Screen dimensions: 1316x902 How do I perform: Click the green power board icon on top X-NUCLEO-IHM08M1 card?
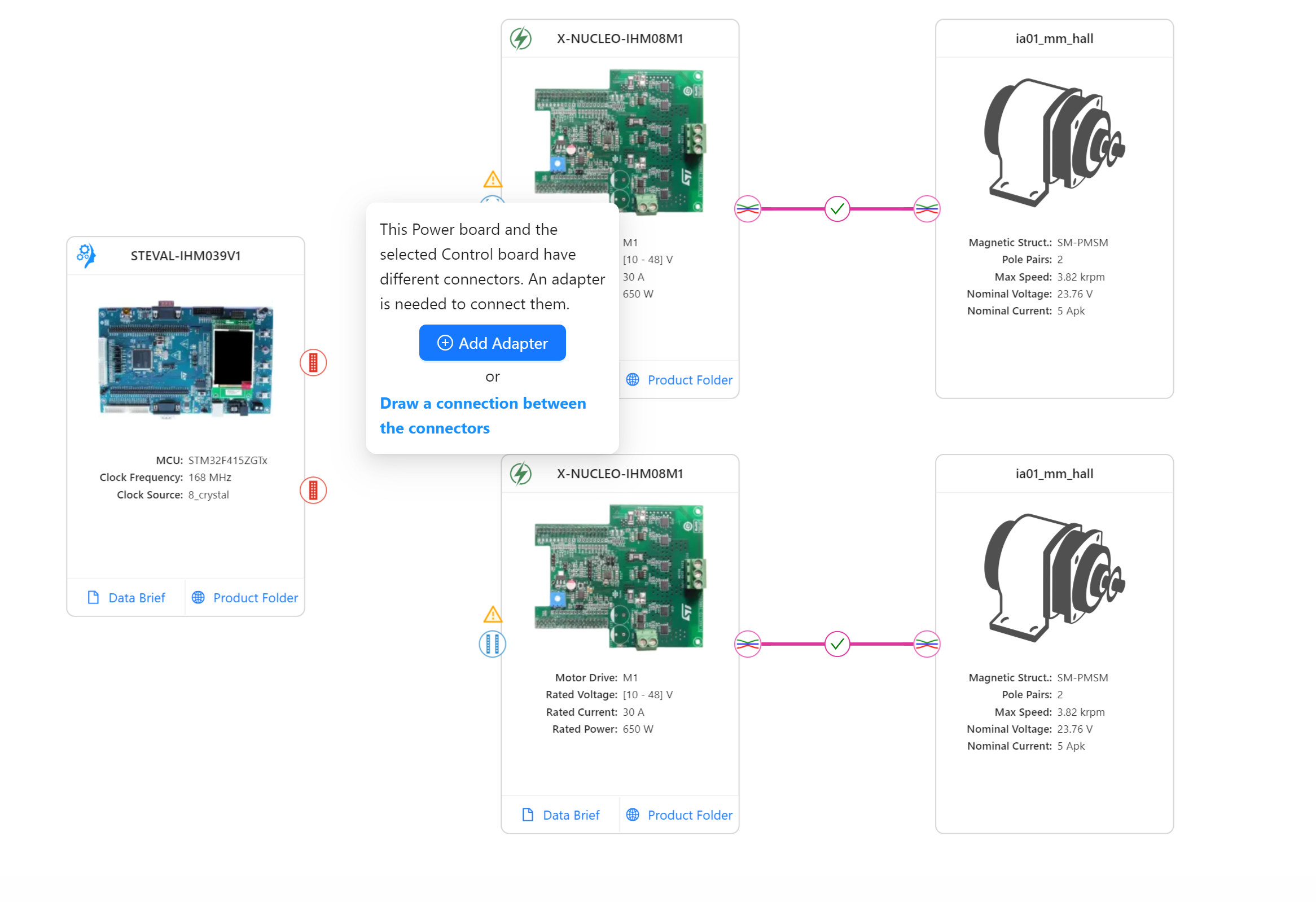tap(520, 38)
